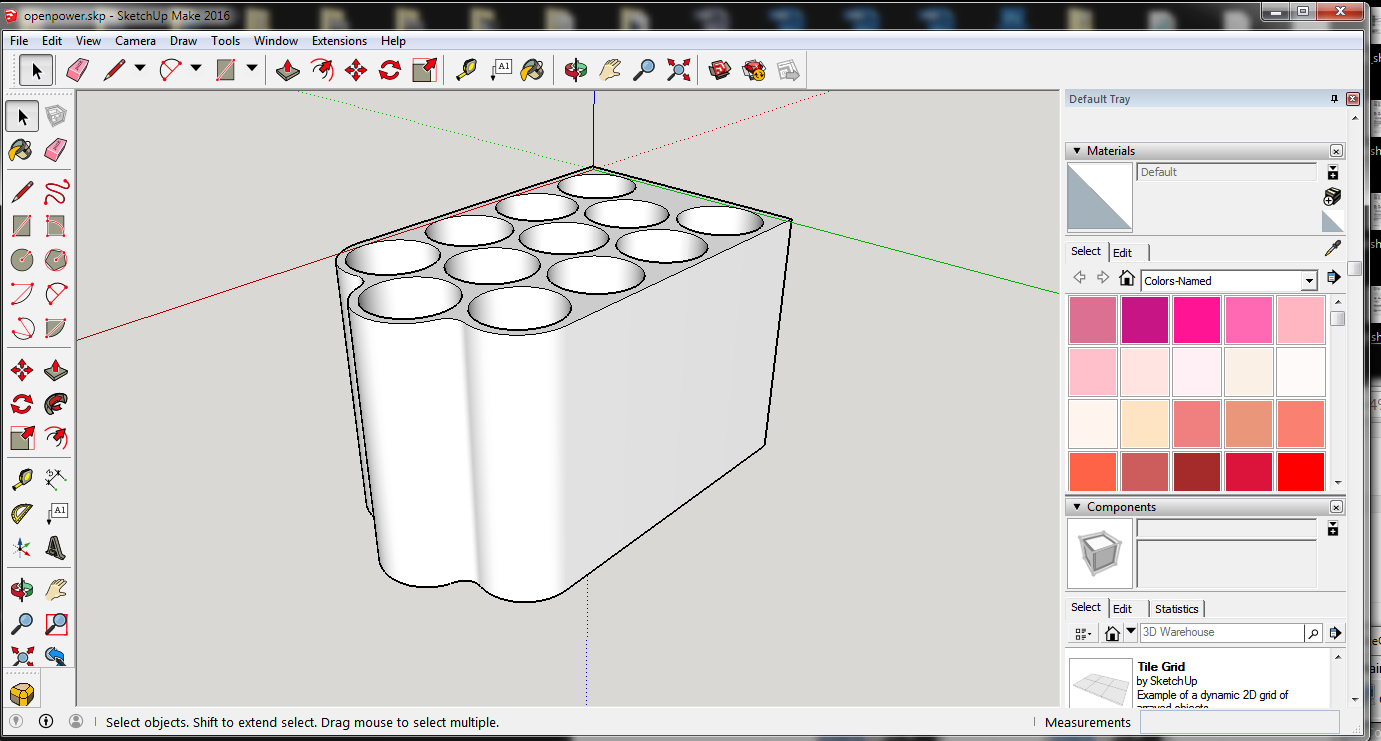Select the Protractor tool in left toolbar
Screen dimensions: 1381x741
(21, 514)
